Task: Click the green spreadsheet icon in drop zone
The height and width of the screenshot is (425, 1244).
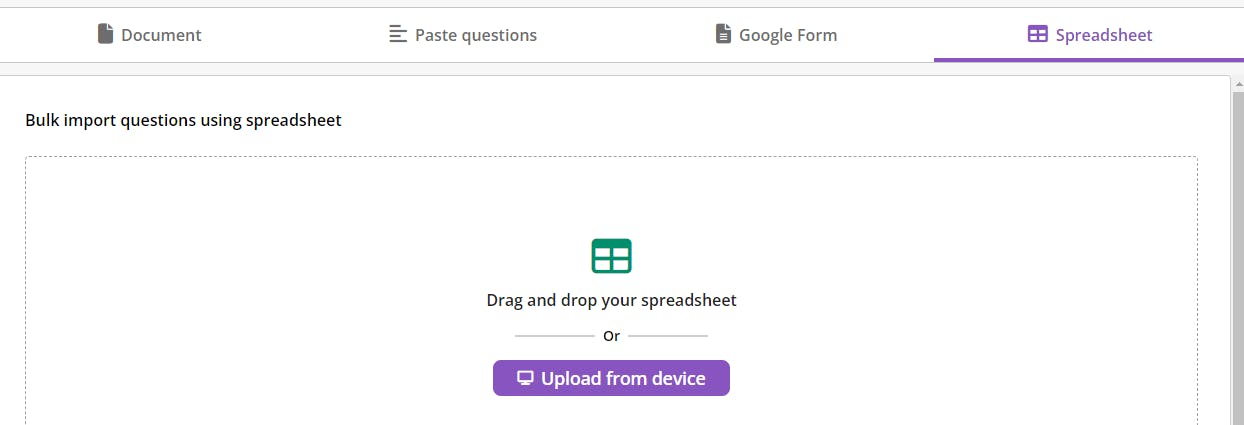Action: [x=611, y=256]
